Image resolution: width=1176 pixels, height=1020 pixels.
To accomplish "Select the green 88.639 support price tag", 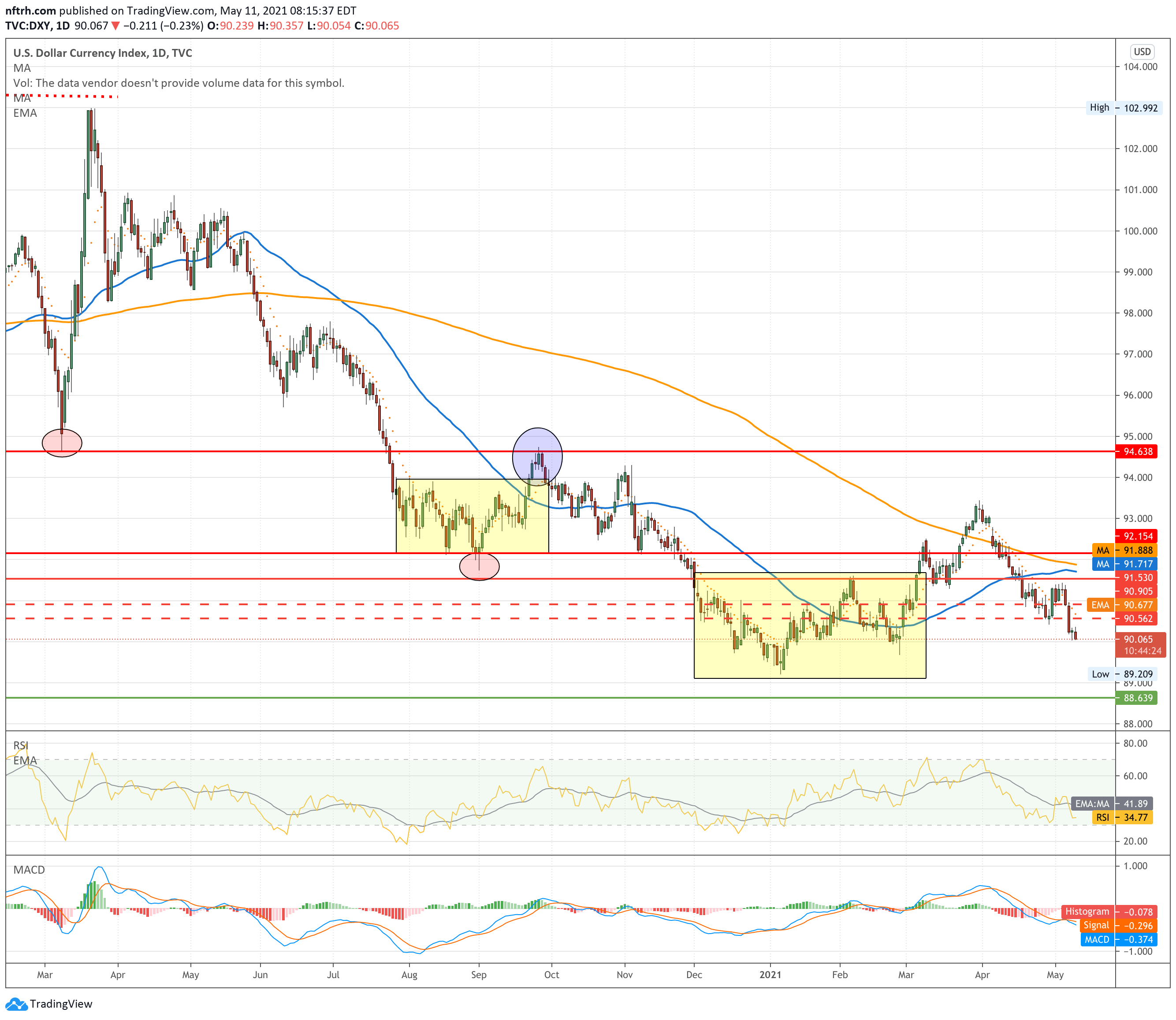I will click(1137, 698).
